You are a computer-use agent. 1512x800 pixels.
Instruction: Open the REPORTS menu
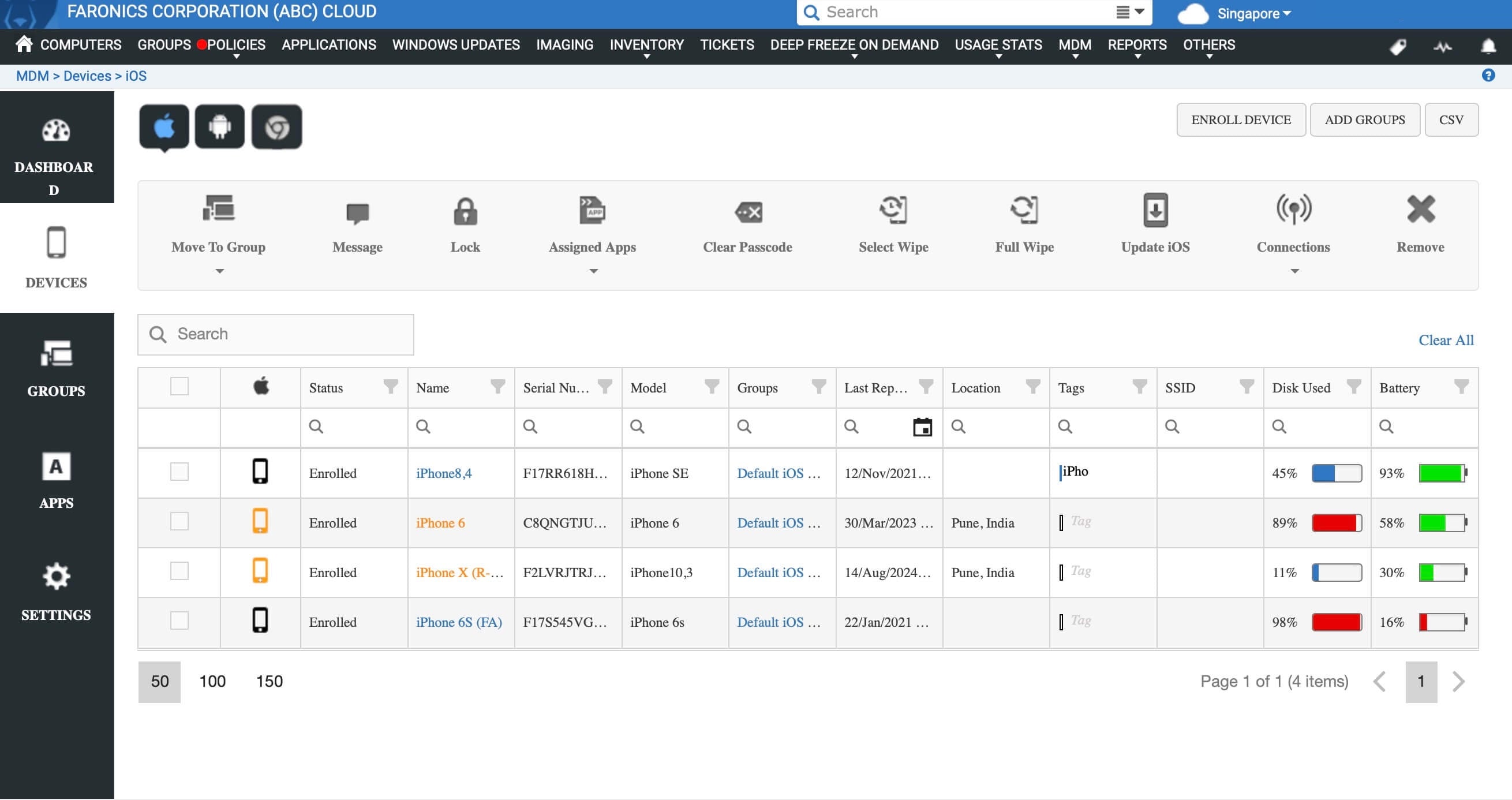[x=1137, y=45]
